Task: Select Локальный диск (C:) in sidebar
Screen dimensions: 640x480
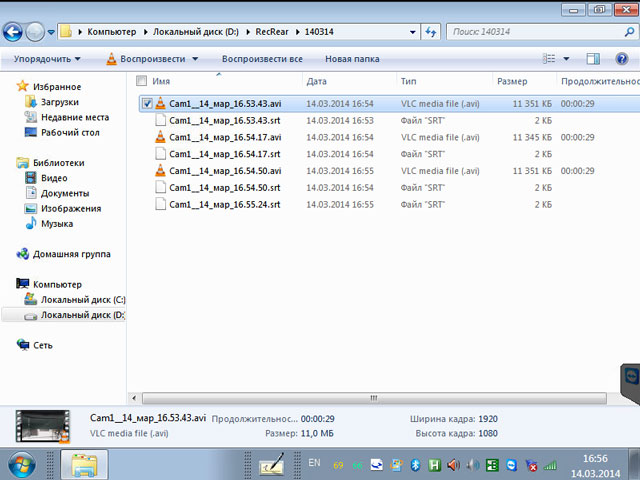Action: [x=82, y=300]
